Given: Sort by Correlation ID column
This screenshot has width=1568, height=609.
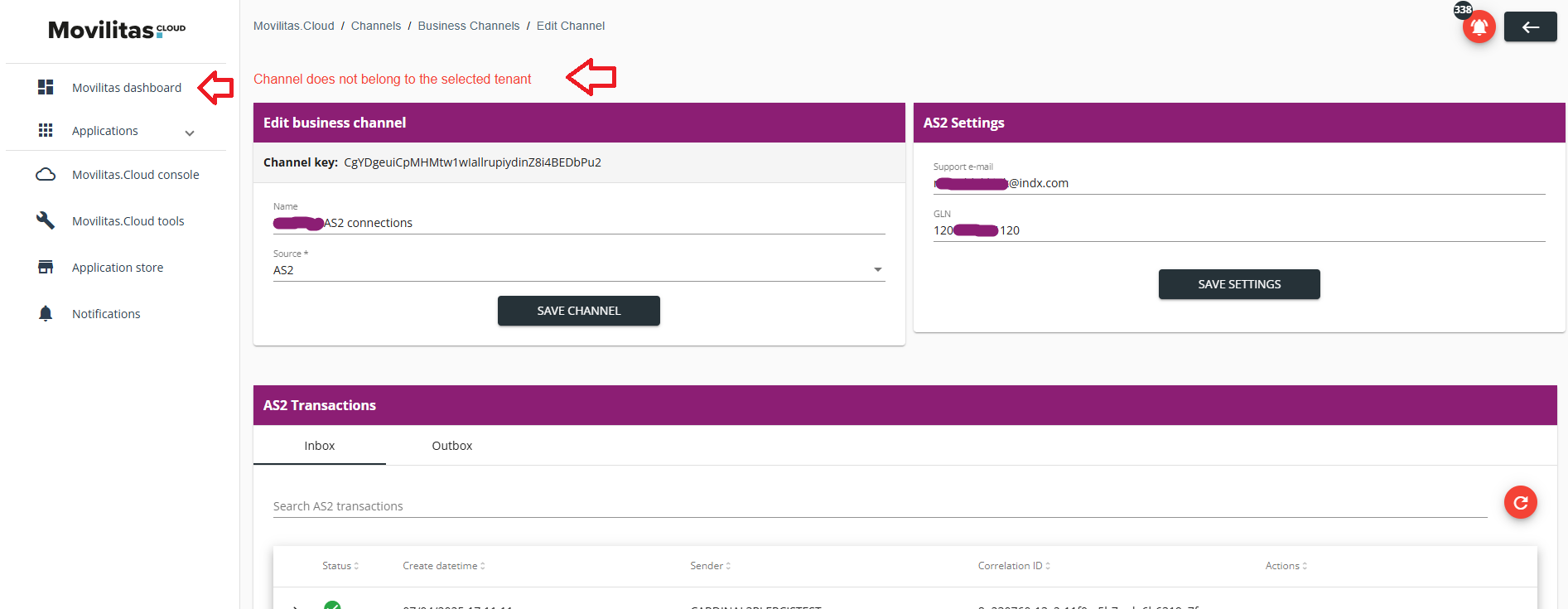Looking at the screenshot, I should [1014, 566].
